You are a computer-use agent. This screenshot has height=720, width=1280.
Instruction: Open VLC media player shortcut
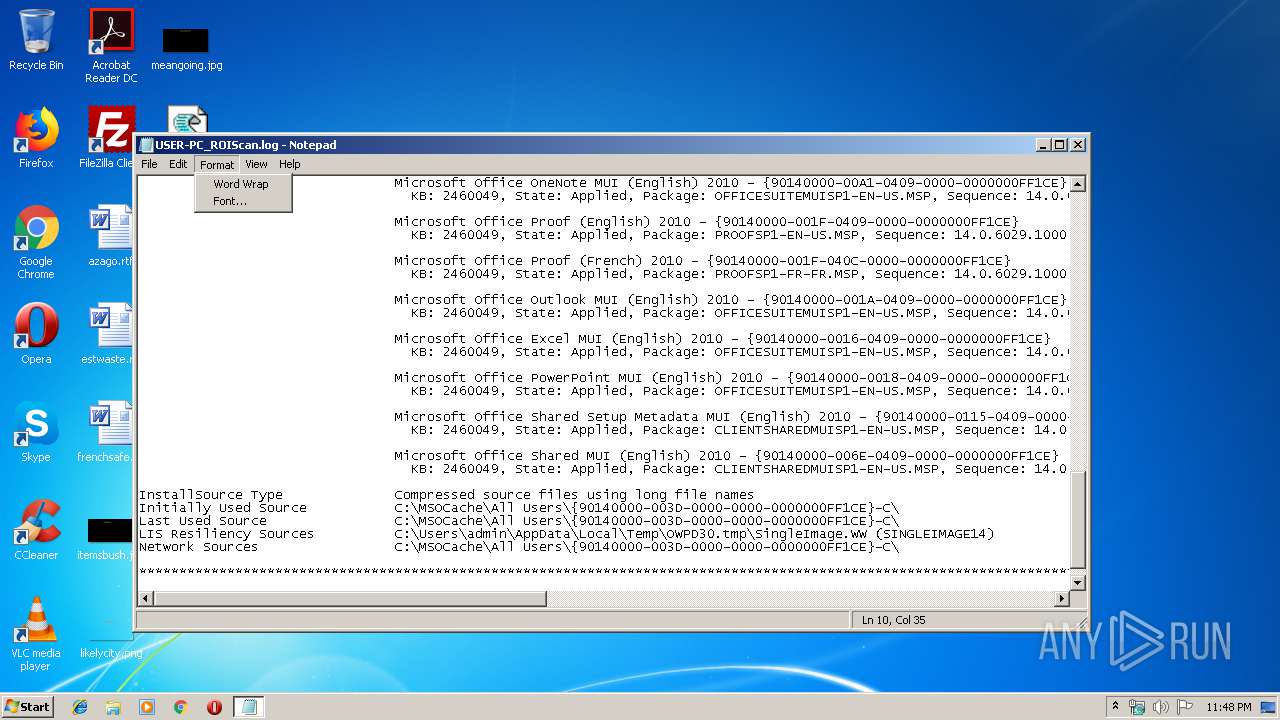(x=36, y=634)
